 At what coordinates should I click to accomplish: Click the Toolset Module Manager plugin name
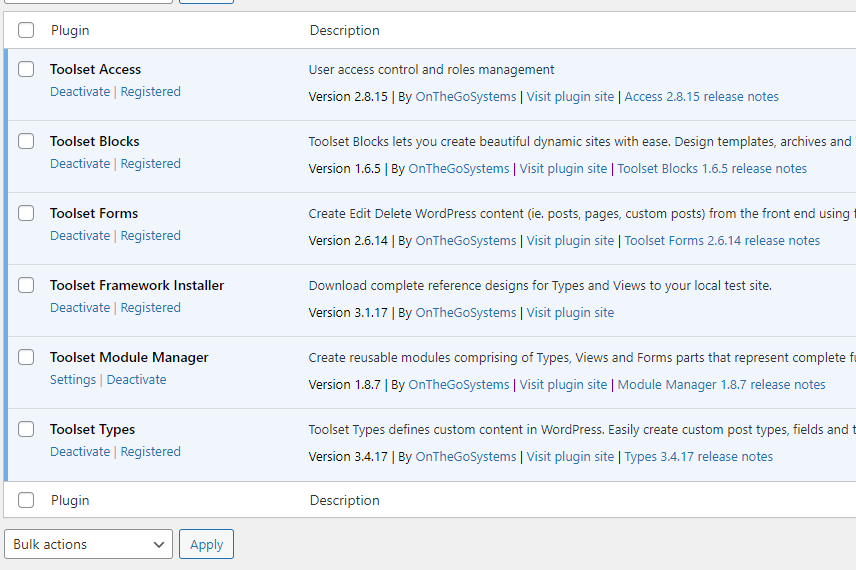(x=129, y=358)
